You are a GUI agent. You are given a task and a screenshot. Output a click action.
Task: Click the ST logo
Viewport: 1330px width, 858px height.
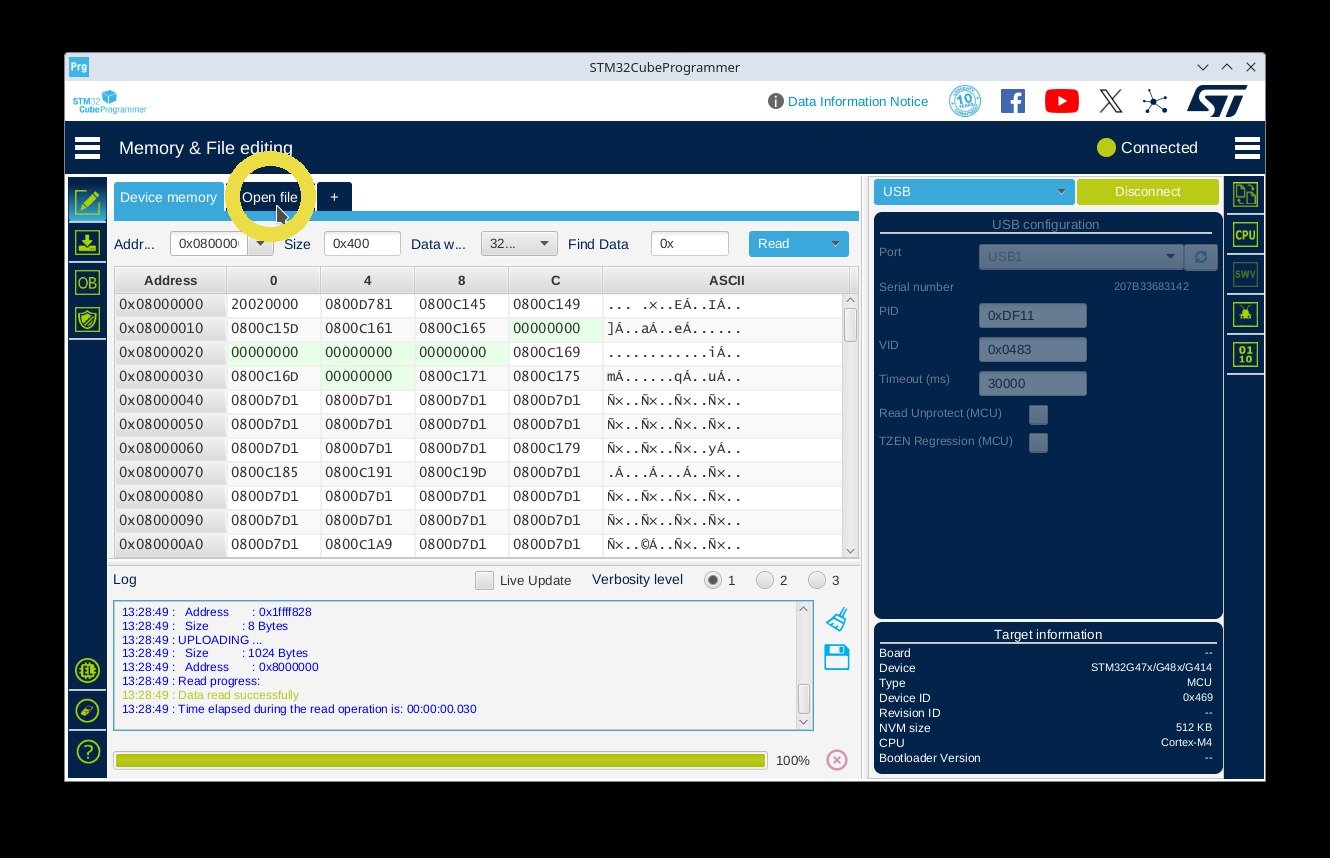click(x=1217, y=101)
